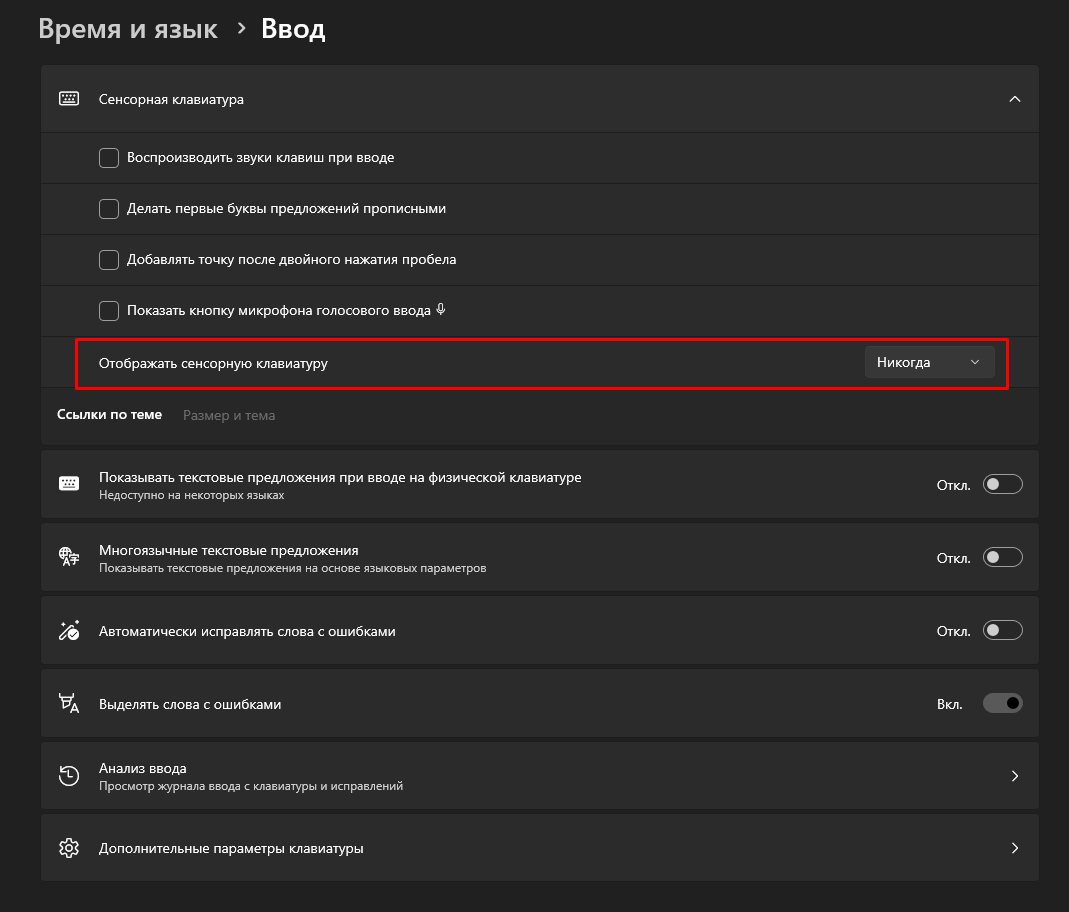Click Просмотр журнала ввода subtitle text
This screenshot has height=912, width=1069.
251,787
